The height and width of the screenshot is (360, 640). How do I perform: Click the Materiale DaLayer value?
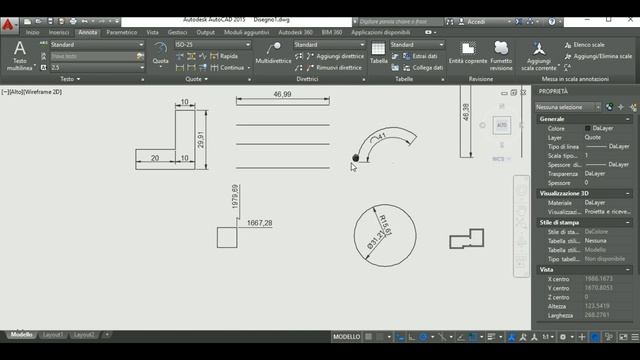595,202
